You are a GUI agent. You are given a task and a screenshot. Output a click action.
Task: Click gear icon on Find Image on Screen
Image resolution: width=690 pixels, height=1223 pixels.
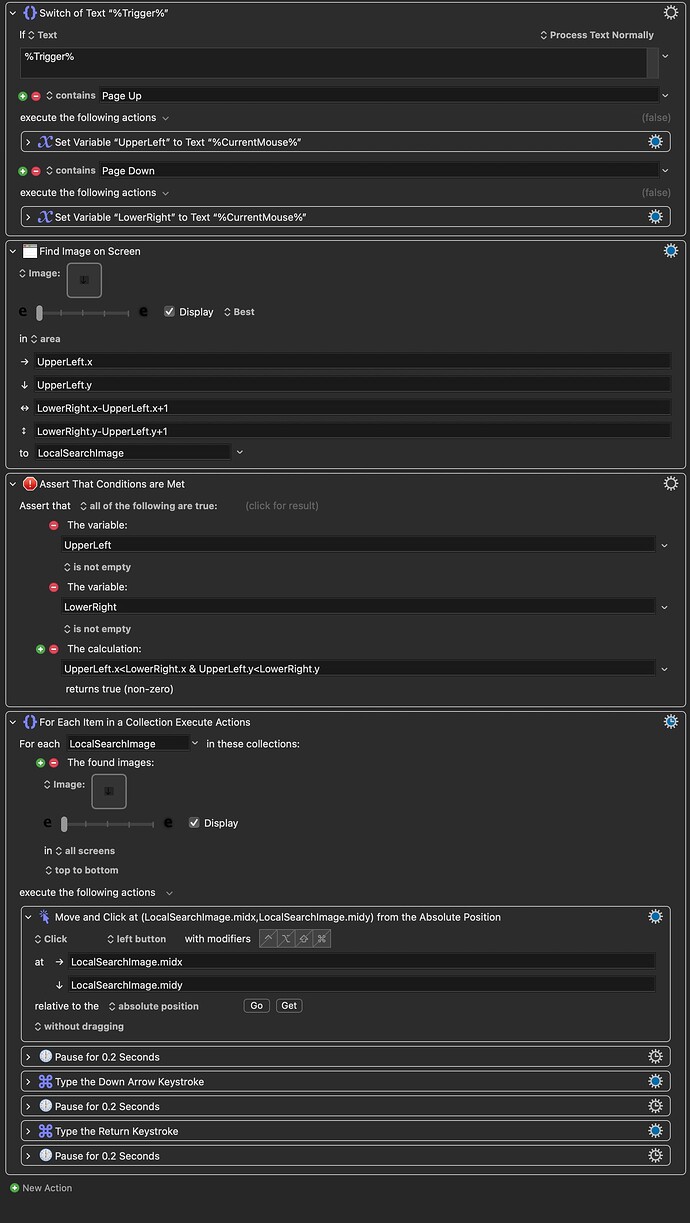click(670, 251)
